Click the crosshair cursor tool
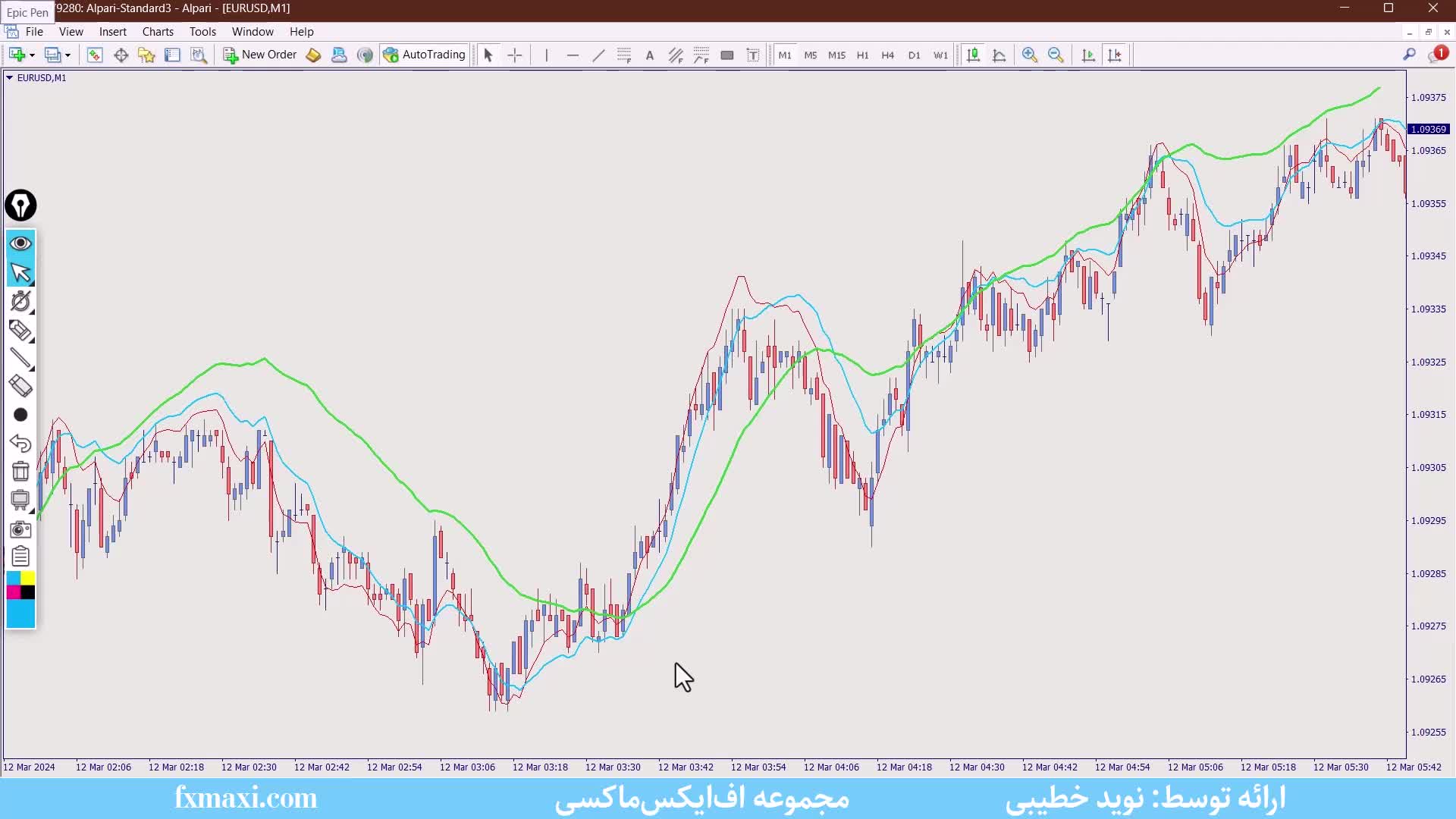 coord(515,55)
